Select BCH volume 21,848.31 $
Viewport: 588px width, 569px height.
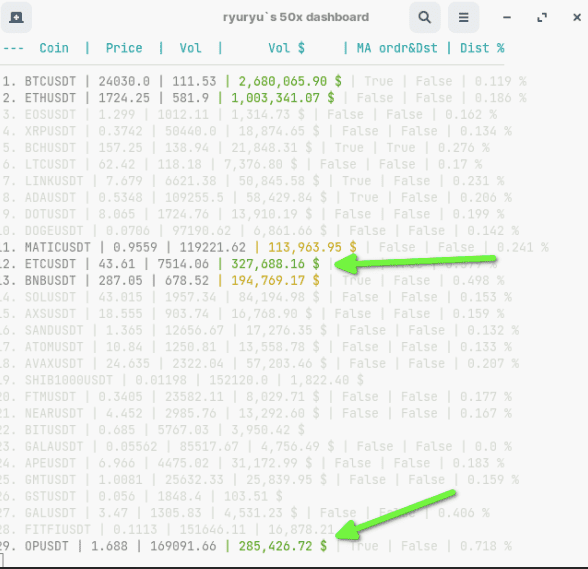272,148
